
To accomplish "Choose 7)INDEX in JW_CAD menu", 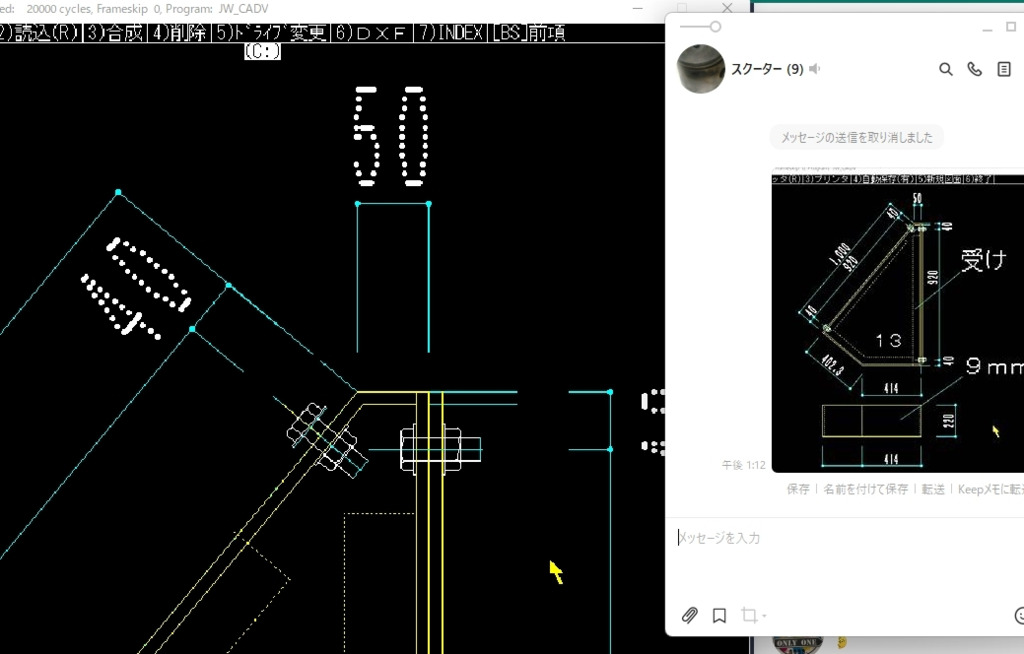I will coord(450,33).
